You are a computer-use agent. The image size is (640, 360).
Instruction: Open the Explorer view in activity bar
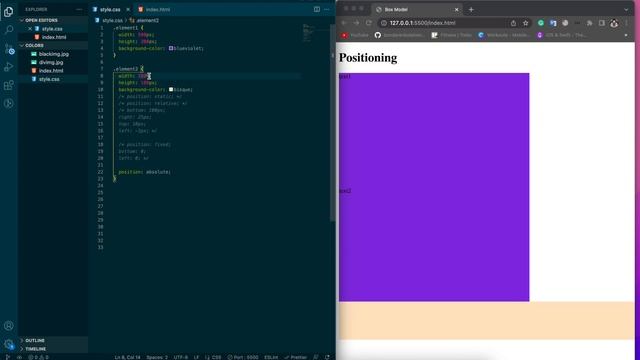[9, 11]
